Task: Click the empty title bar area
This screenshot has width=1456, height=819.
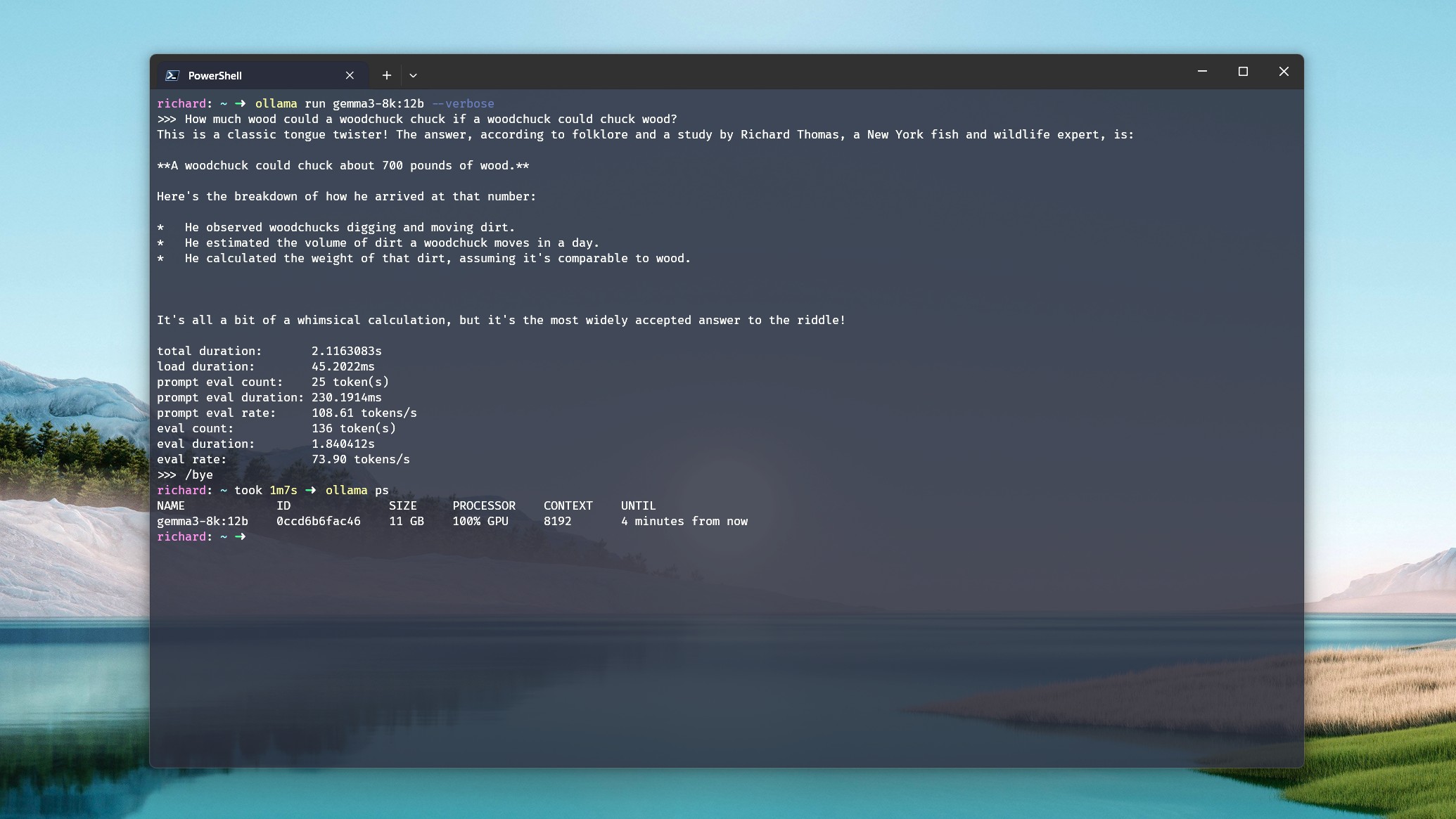Action: [774, 72]
